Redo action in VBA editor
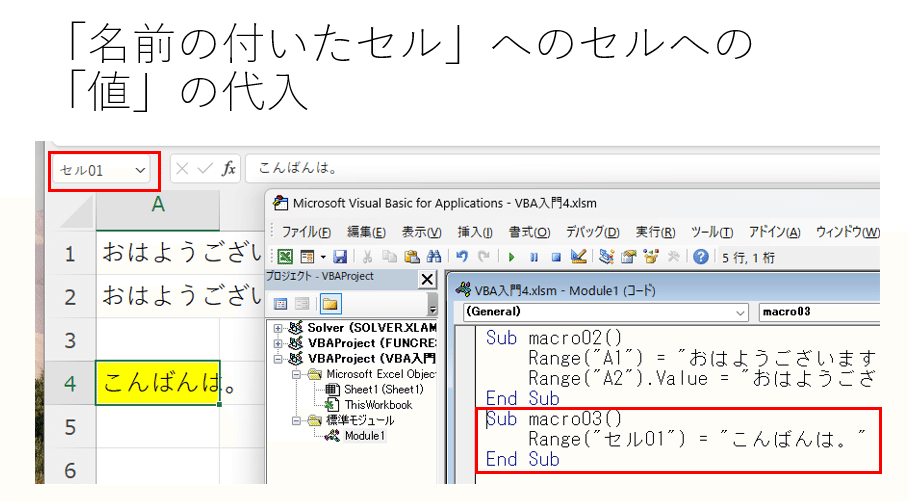Image resolution: width=909 pixels, height=502 pixels. (x=483, y=257)
